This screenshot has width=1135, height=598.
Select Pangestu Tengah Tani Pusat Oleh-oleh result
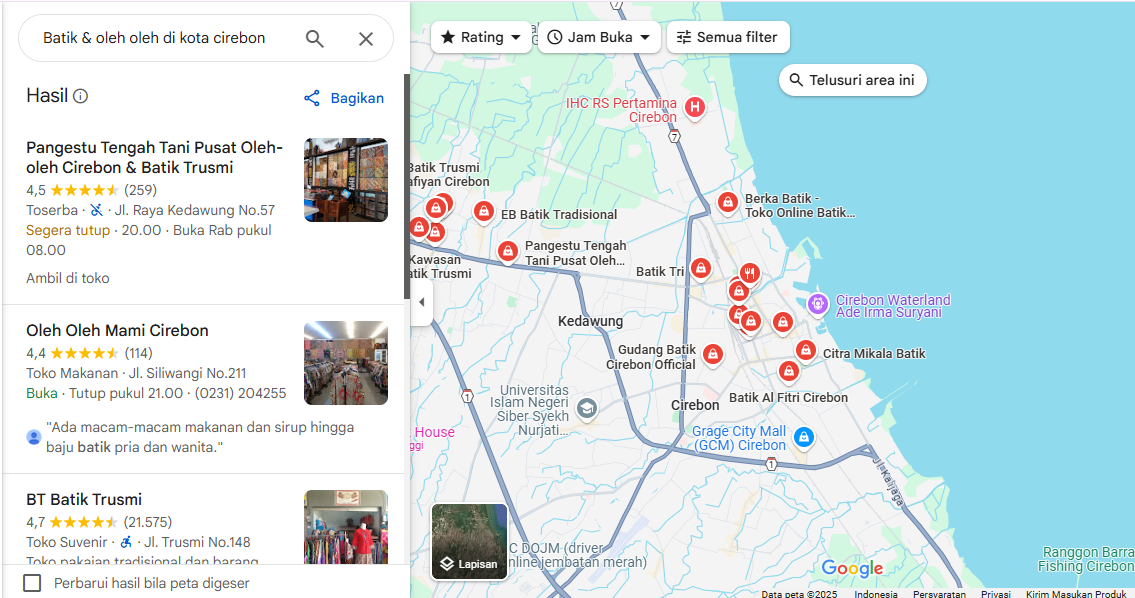[x=154, y=157]
